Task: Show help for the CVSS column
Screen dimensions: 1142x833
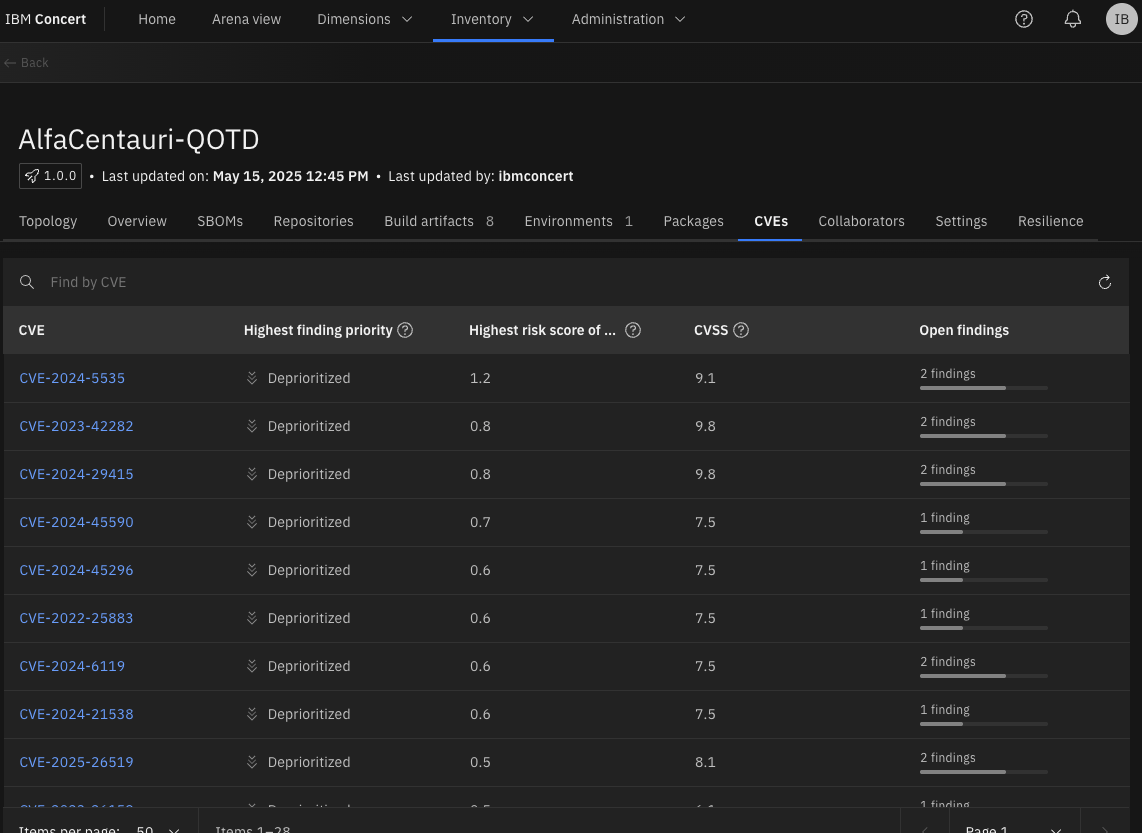Action: coord(741,330)
